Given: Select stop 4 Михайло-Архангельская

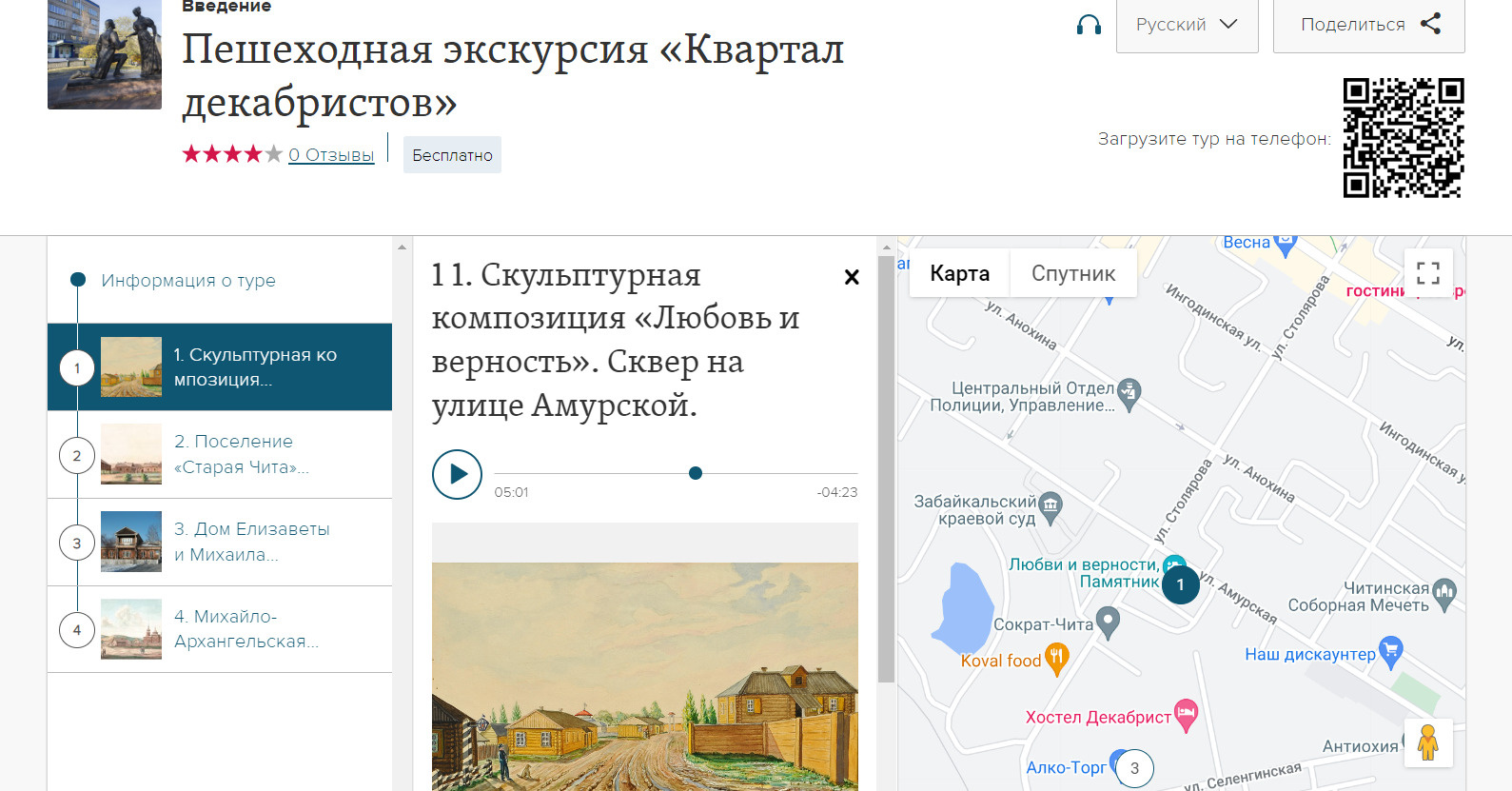Looking at the screenshot, I should (x=220, y=629).
